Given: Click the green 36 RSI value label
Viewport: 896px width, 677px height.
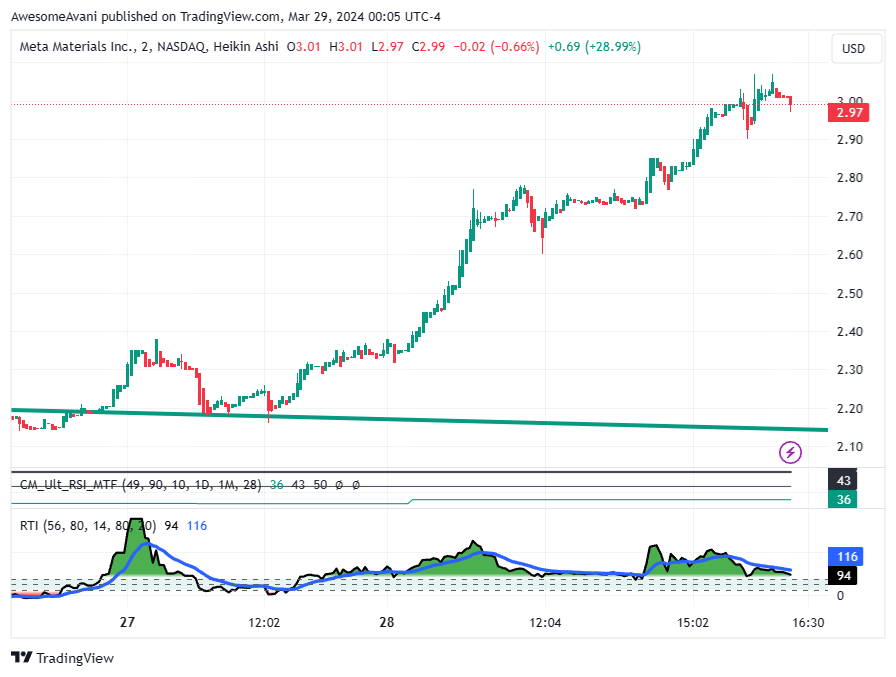Looking at the screenshot, I should (843, 500).
